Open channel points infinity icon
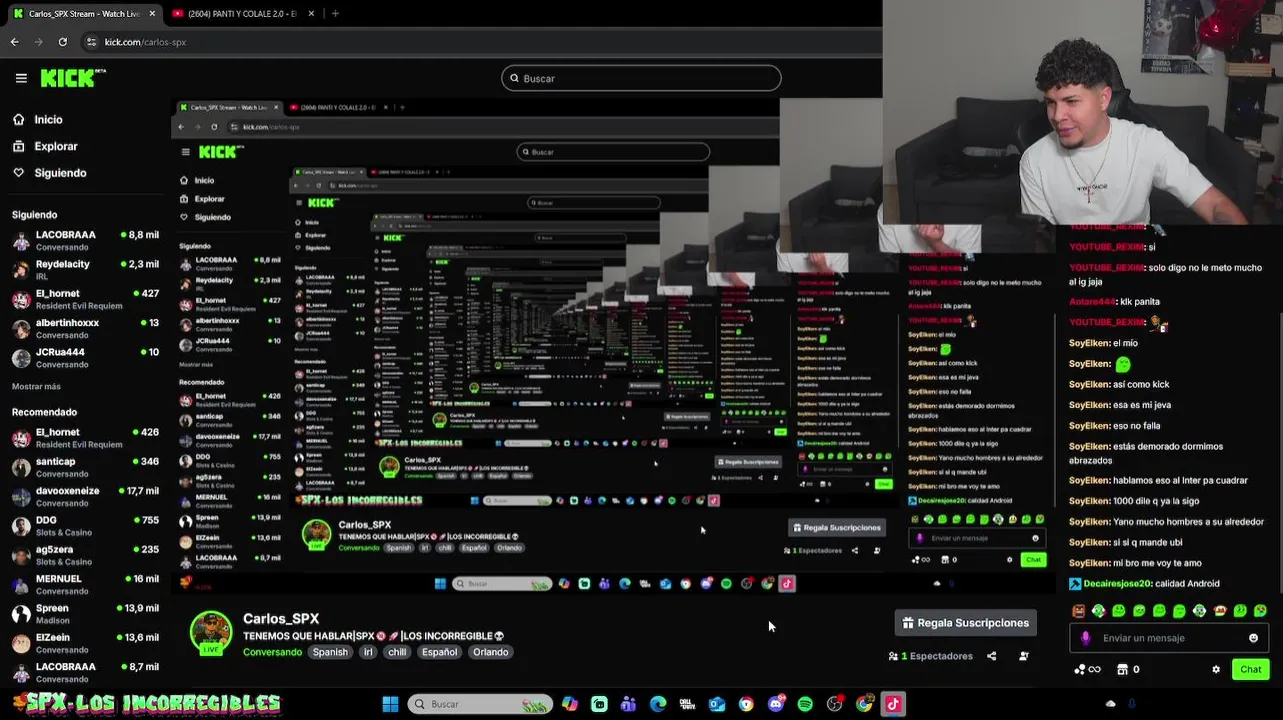 click(x=1086, y=669)
